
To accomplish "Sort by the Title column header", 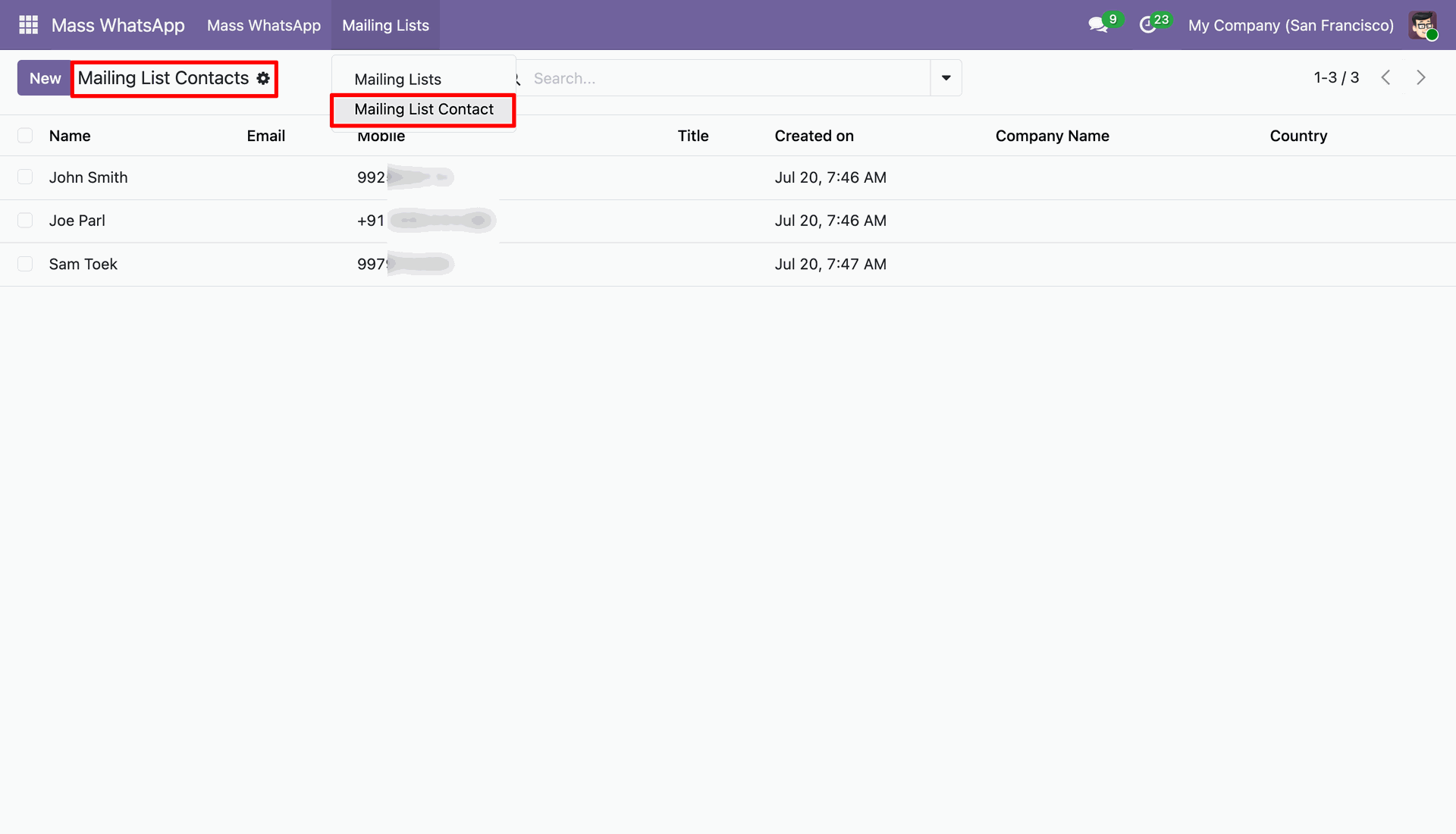I will (x=693, y=136).
